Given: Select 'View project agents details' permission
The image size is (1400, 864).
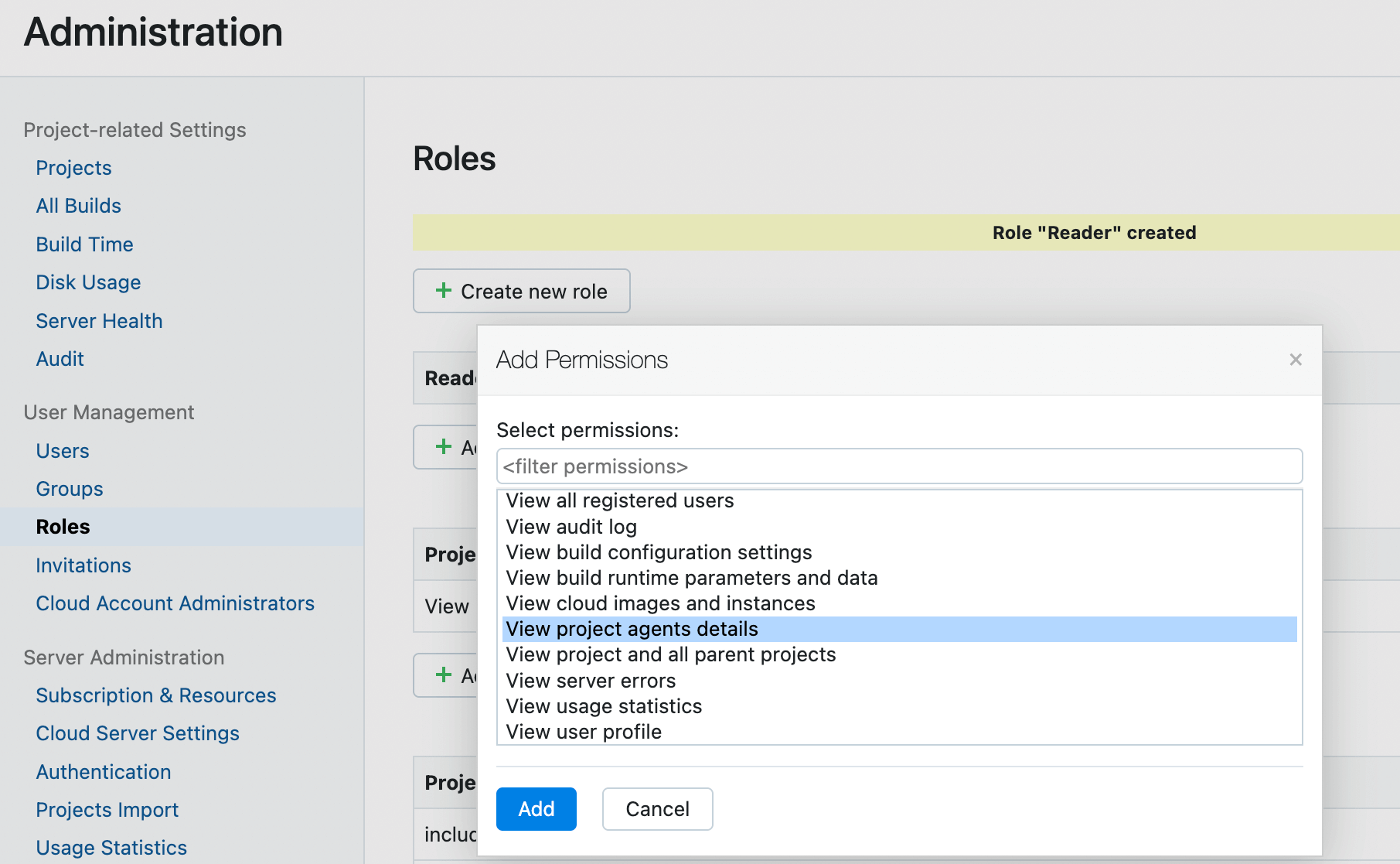Looking at the screenshot, I should [x=632, y=629].
